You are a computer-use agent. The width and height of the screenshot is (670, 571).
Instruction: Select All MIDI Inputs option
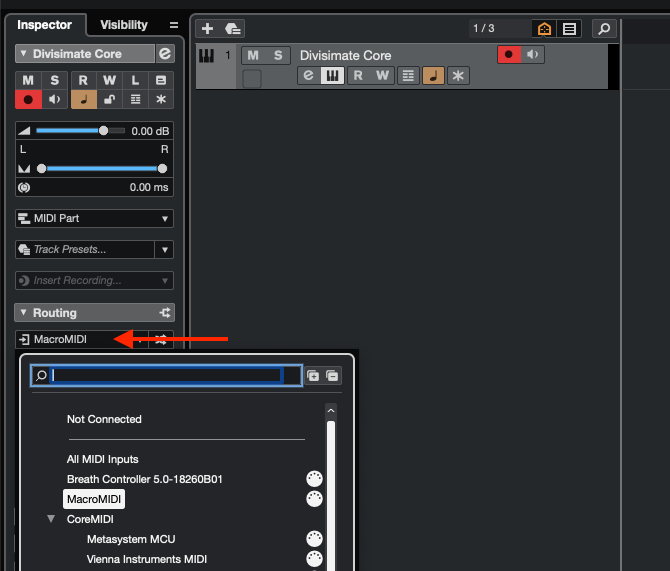pos(103,459)
